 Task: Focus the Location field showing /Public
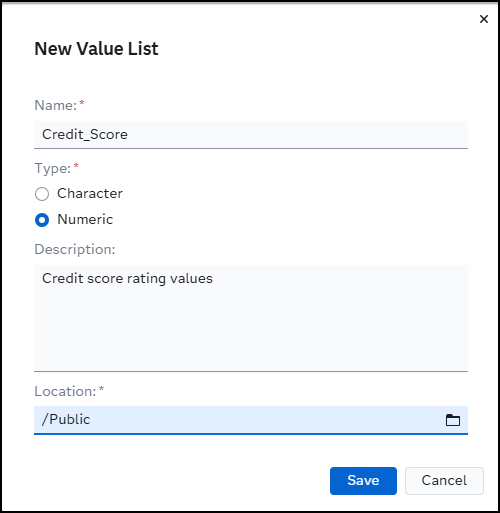pos(237,420)
